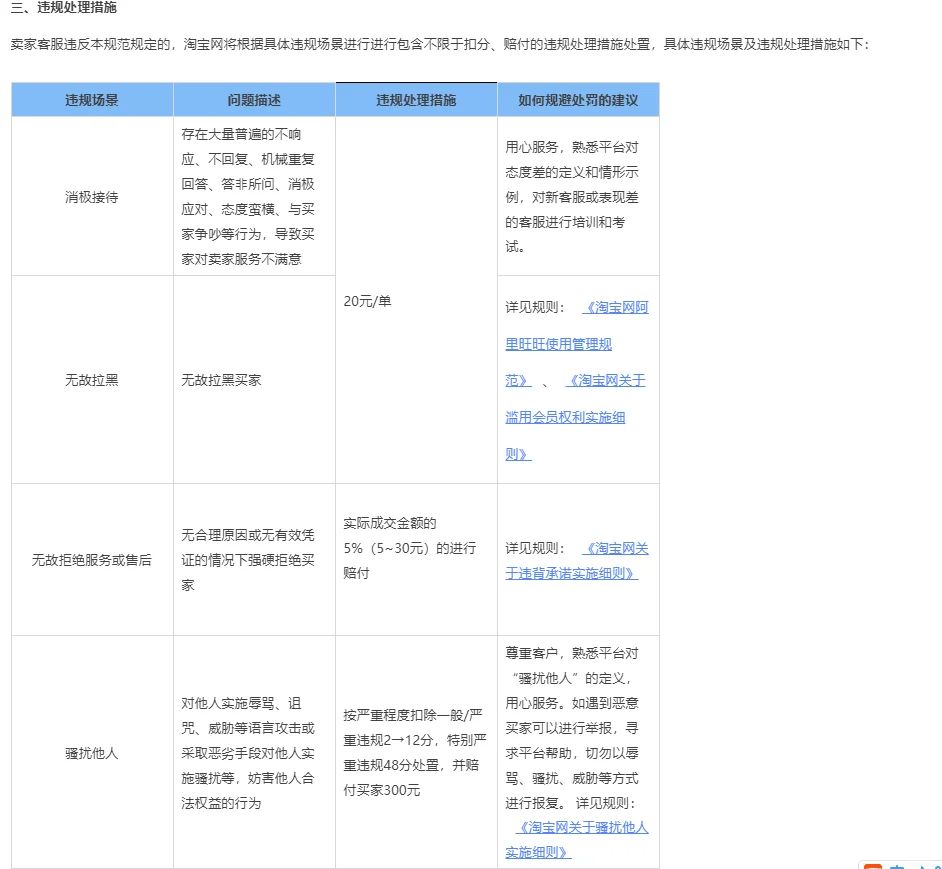This screenshot has width=942, height=869.
Task: Click intro paragraph starting 卖家客服违反本规范规定的
Action: [x=439, y=44]
